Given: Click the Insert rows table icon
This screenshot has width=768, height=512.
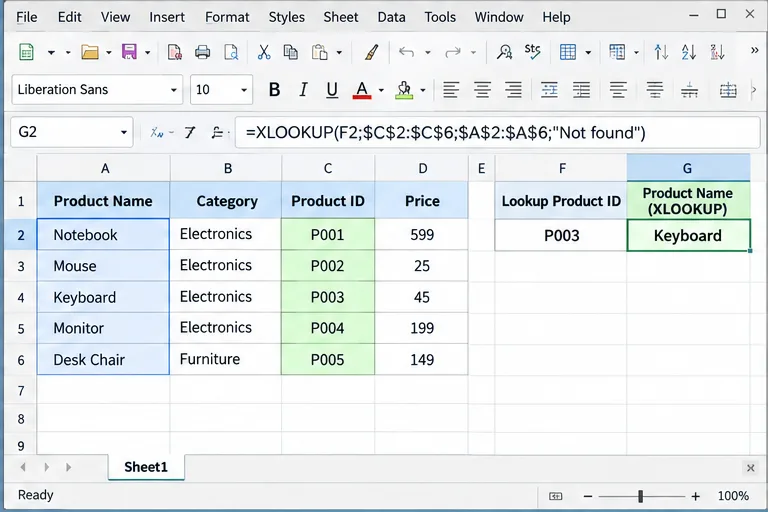Looking at the screenshot, I should click(x=568, y=52).
